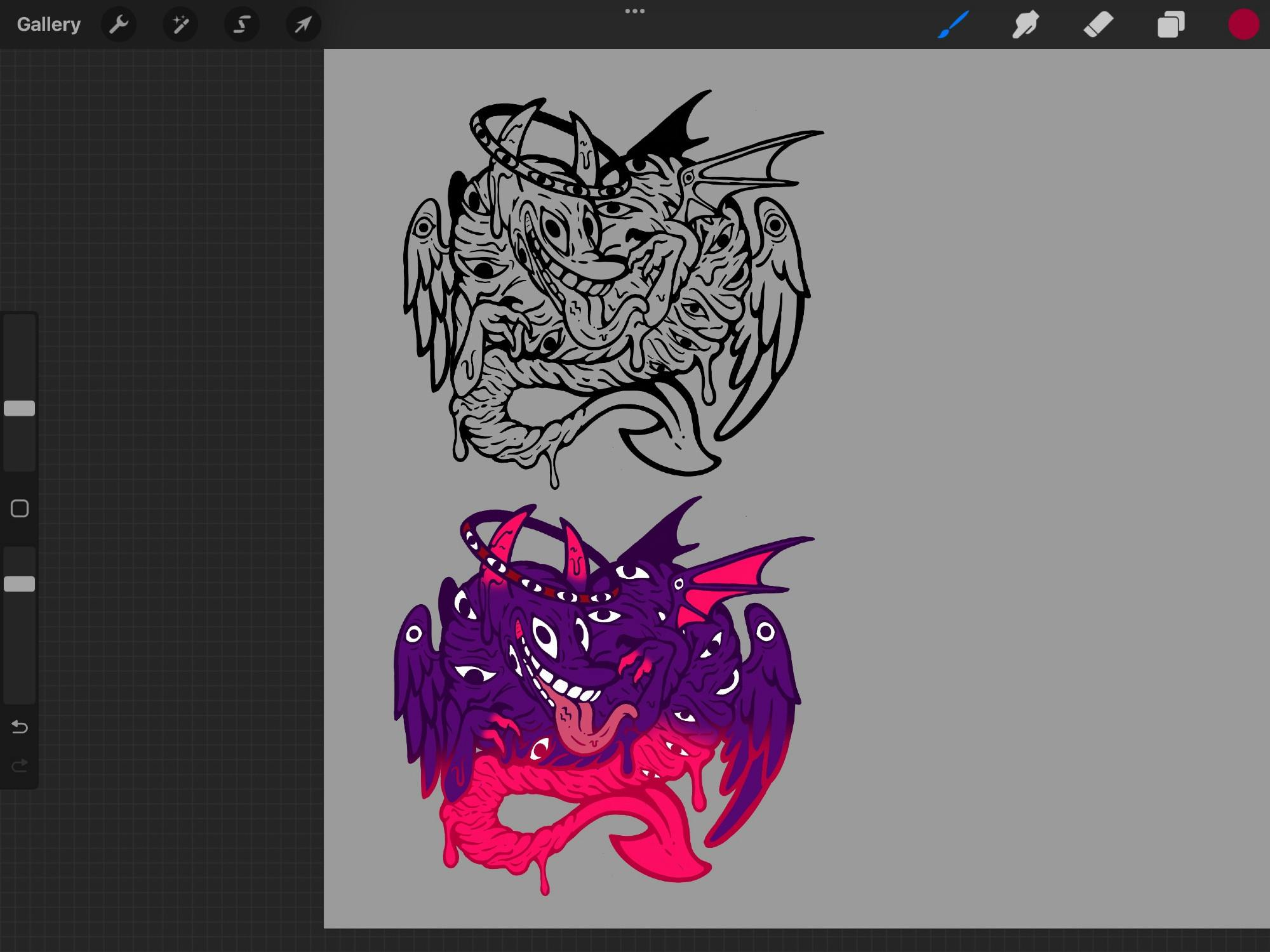Open the Layers panel
This screenshot has height=952, width=1270.
click(x=1171, y=25)
